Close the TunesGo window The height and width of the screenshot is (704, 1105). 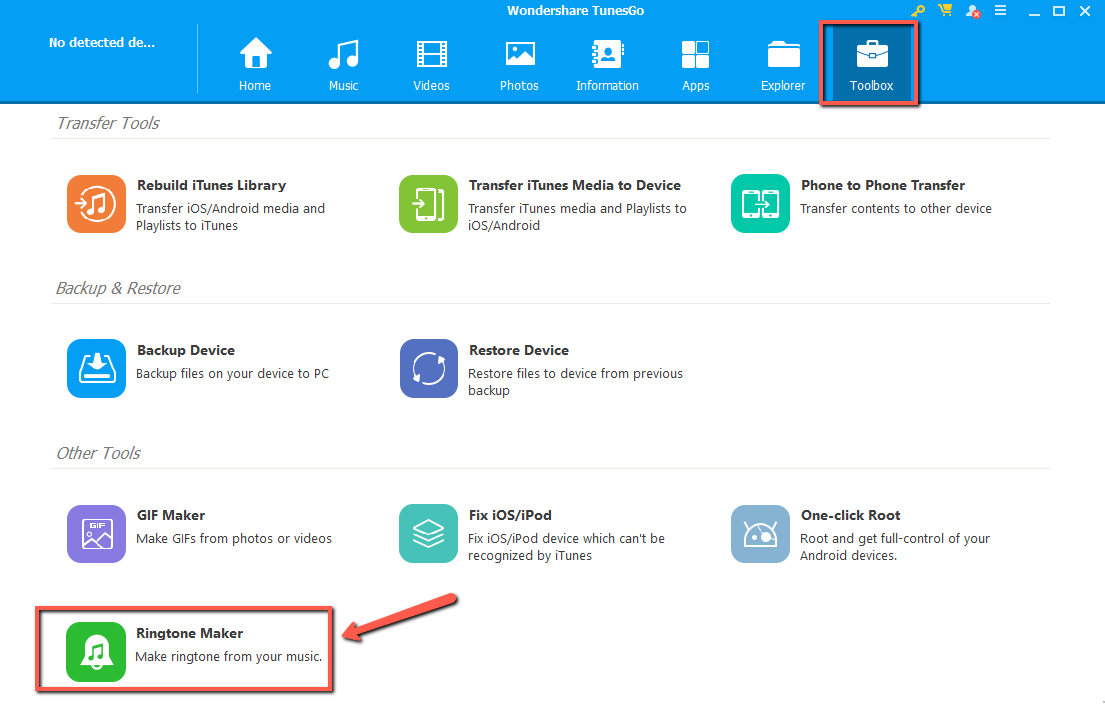pyautogui.click(x=1085, y=11)
